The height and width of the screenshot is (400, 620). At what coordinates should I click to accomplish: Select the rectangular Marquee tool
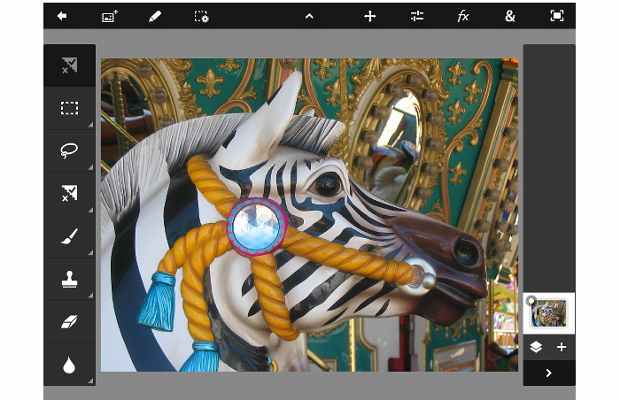69,108
